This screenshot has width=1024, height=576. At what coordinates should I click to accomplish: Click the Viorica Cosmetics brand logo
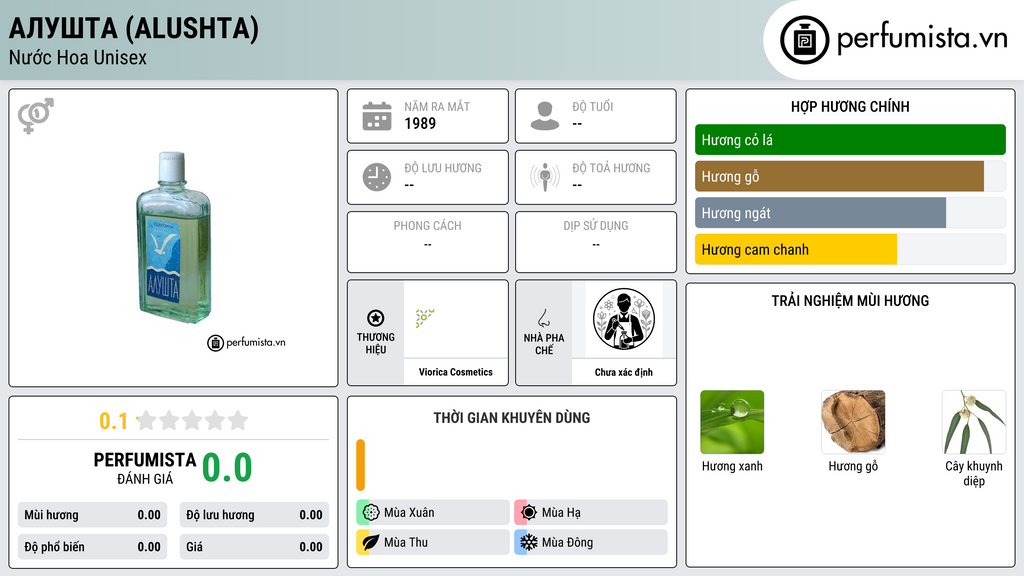(x=425, y=317)
